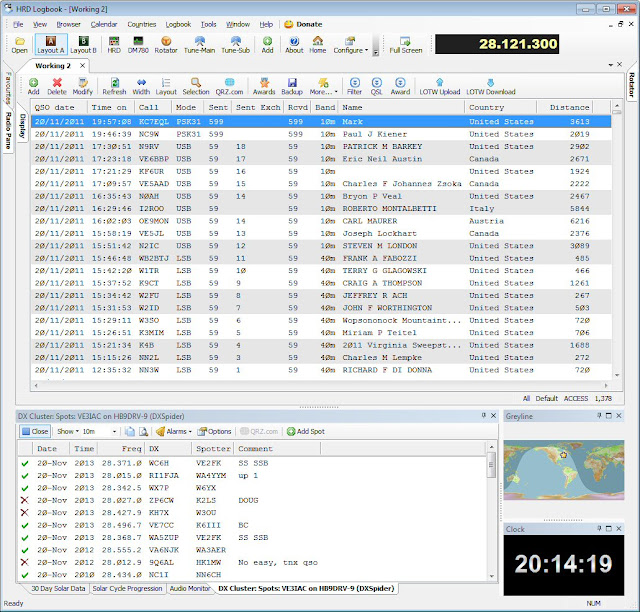Click the Add icon in main toolbar
640x612 pixels.
(267, 45)
